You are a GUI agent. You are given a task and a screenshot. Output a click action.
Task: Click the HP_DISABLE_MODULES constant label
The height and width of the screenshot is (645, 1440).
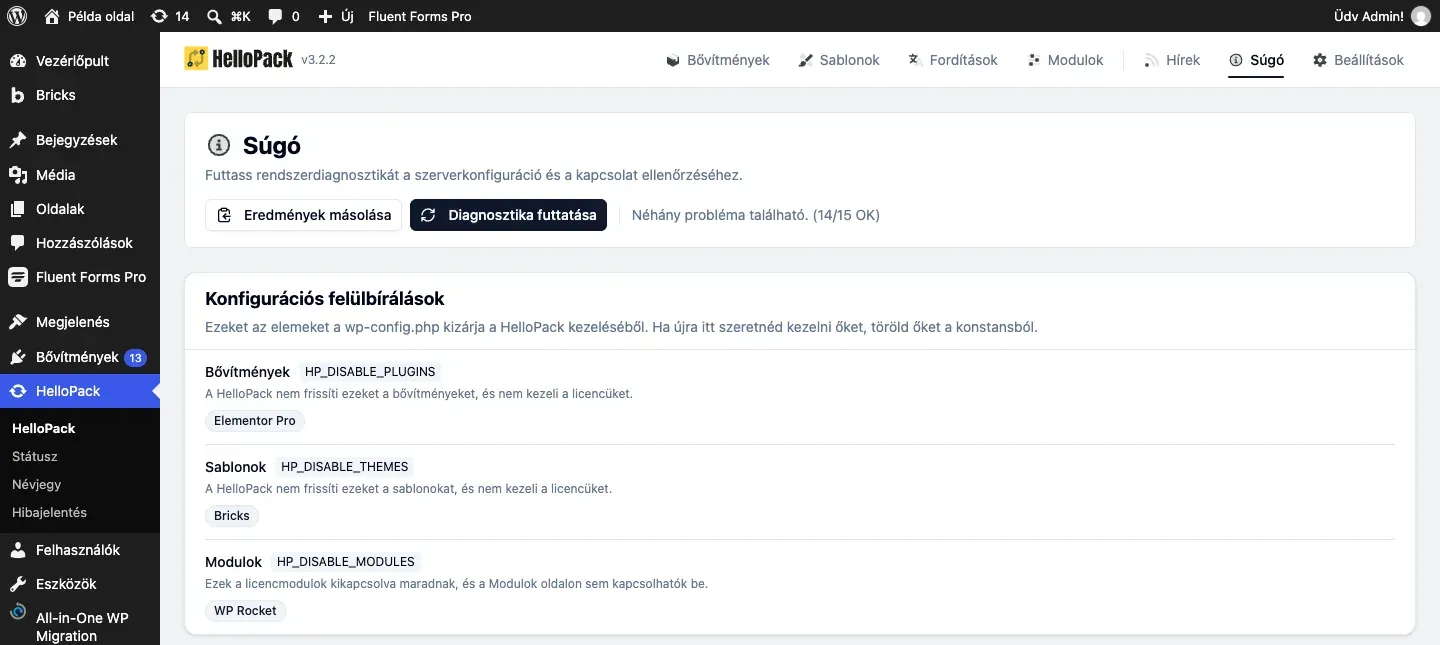tap(346, 562)
